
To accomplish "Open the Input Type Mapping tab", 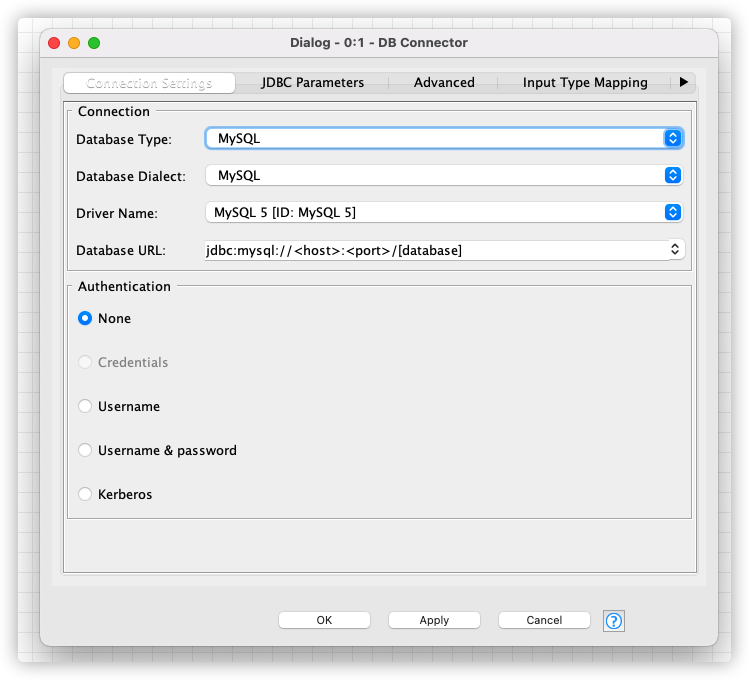I will [x=585, y=83].
